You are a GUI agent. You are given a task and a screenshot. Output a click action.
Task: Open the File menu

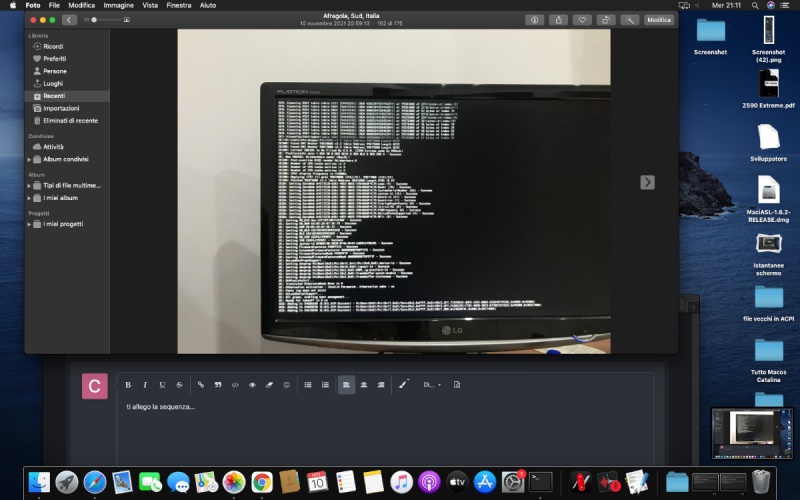pyautogui.click(x=54, y=5)
